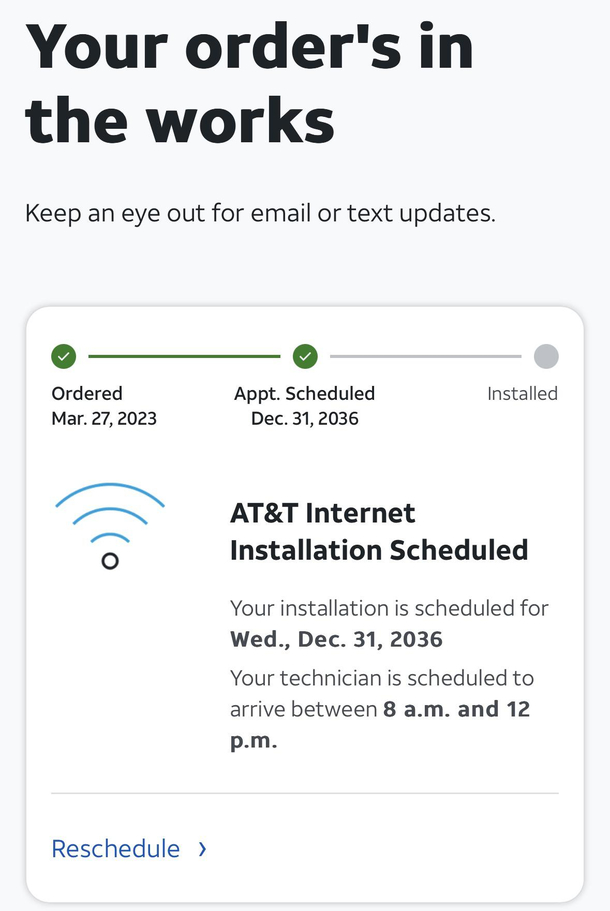610x911 pixels.
Task: Click the bold Wed., Dec. 31, 2036 date
Action: [336, 639]
